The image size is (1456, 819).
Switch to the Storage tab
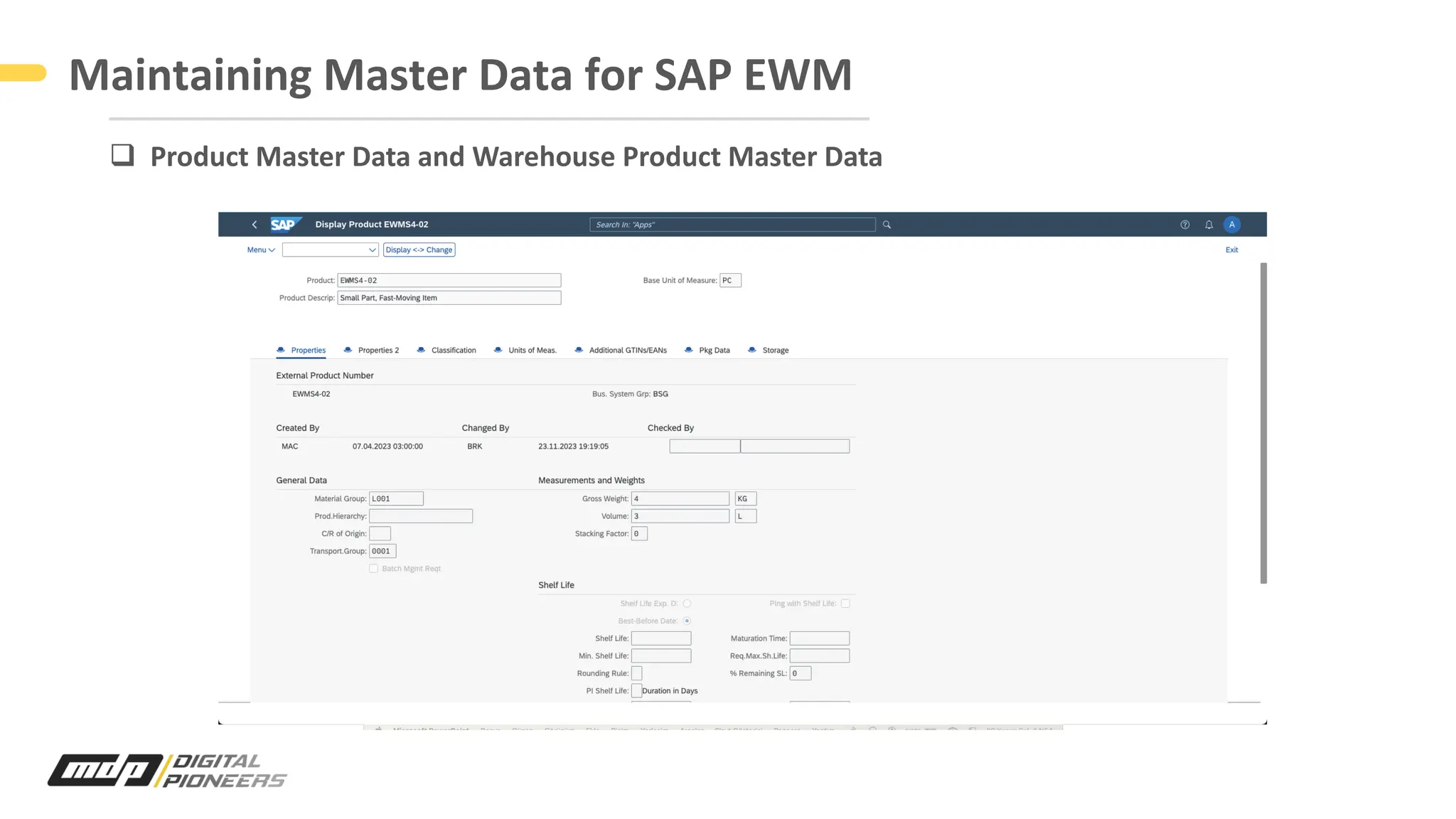coord(776,350)
